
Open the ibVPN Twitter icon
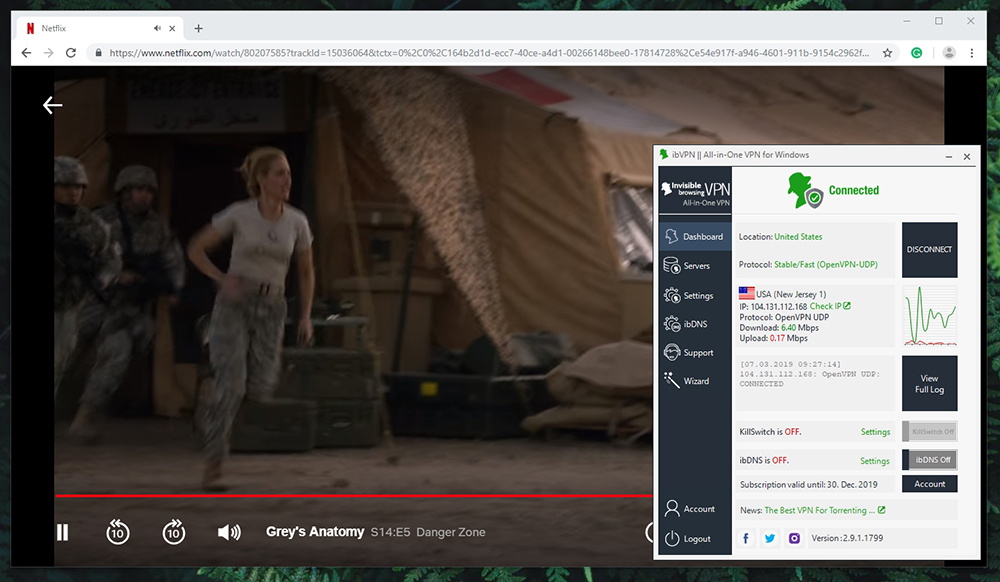pos(770,538)
